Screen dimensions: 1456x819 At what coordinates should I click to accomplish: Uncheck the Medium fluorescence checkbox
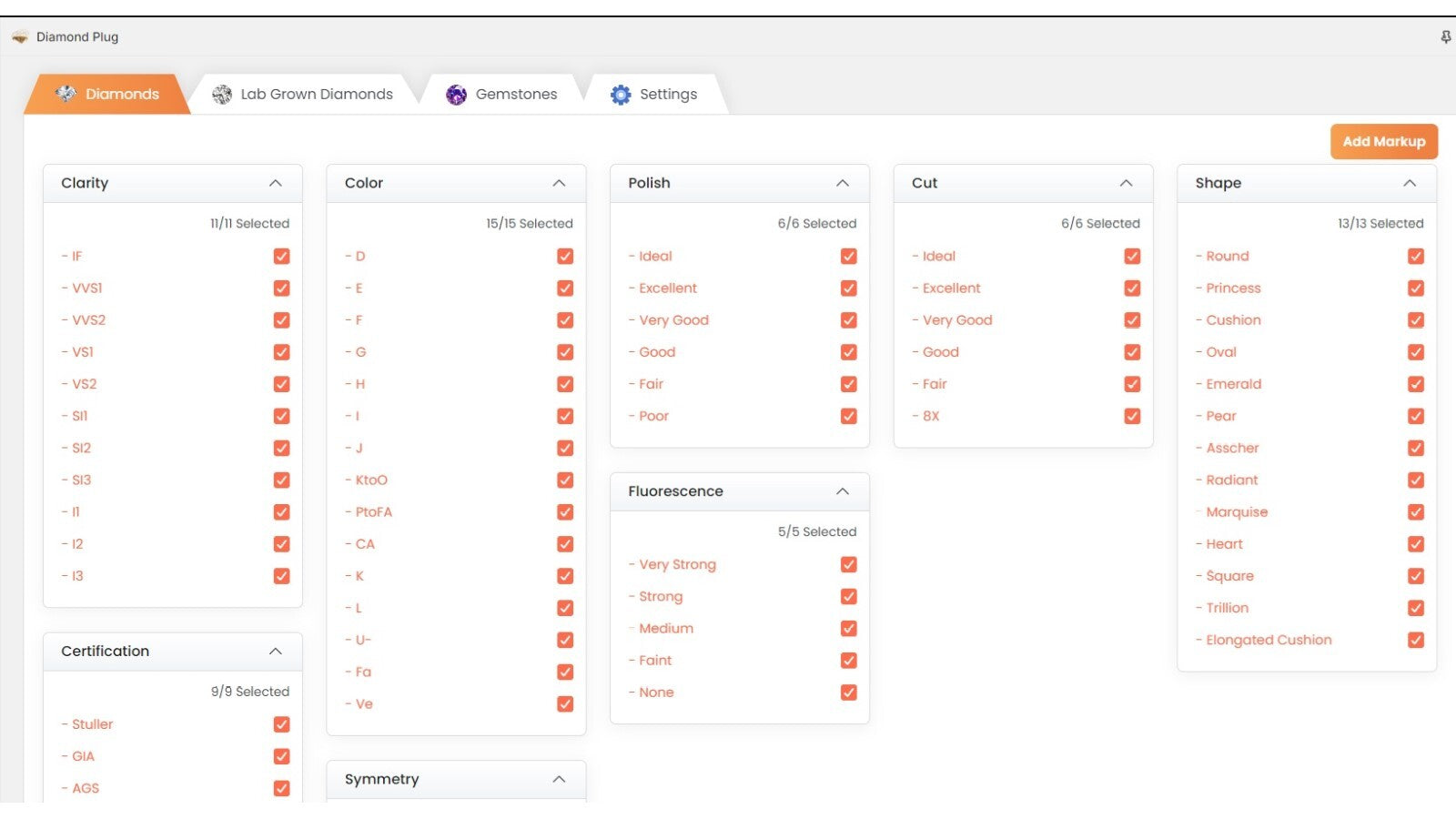[x=849, y=629]
